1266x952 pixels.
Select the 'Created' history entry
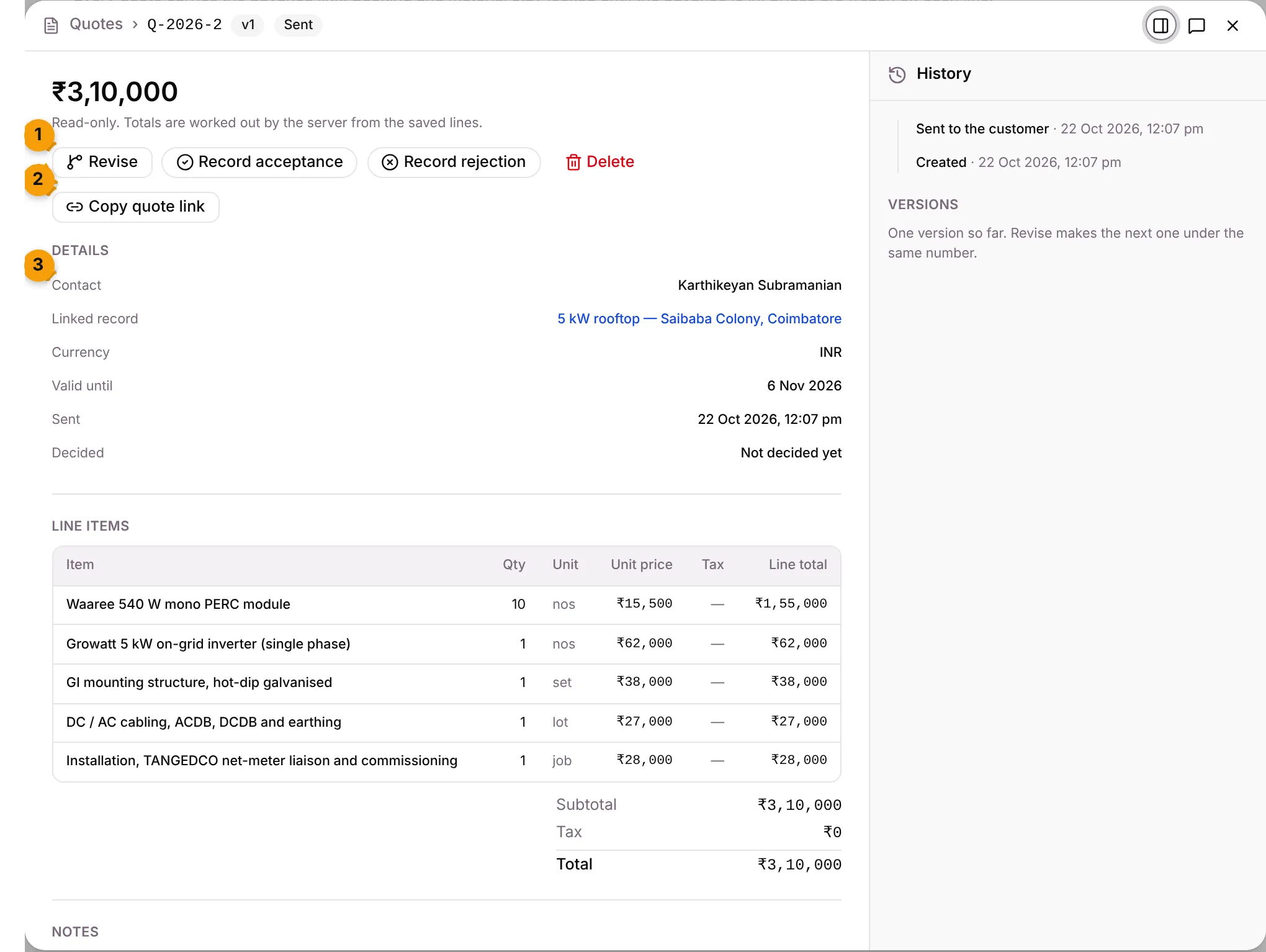[1018, 163]
